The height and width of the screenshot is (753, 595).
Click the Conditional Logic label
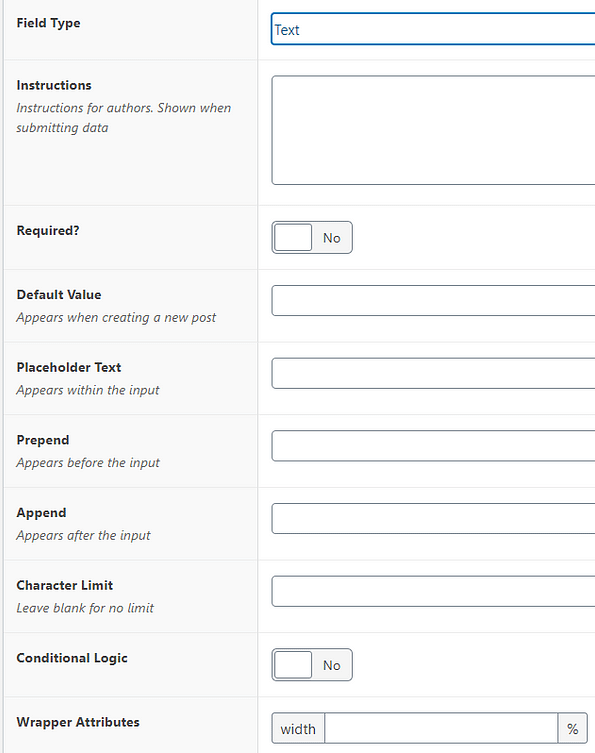72,658
